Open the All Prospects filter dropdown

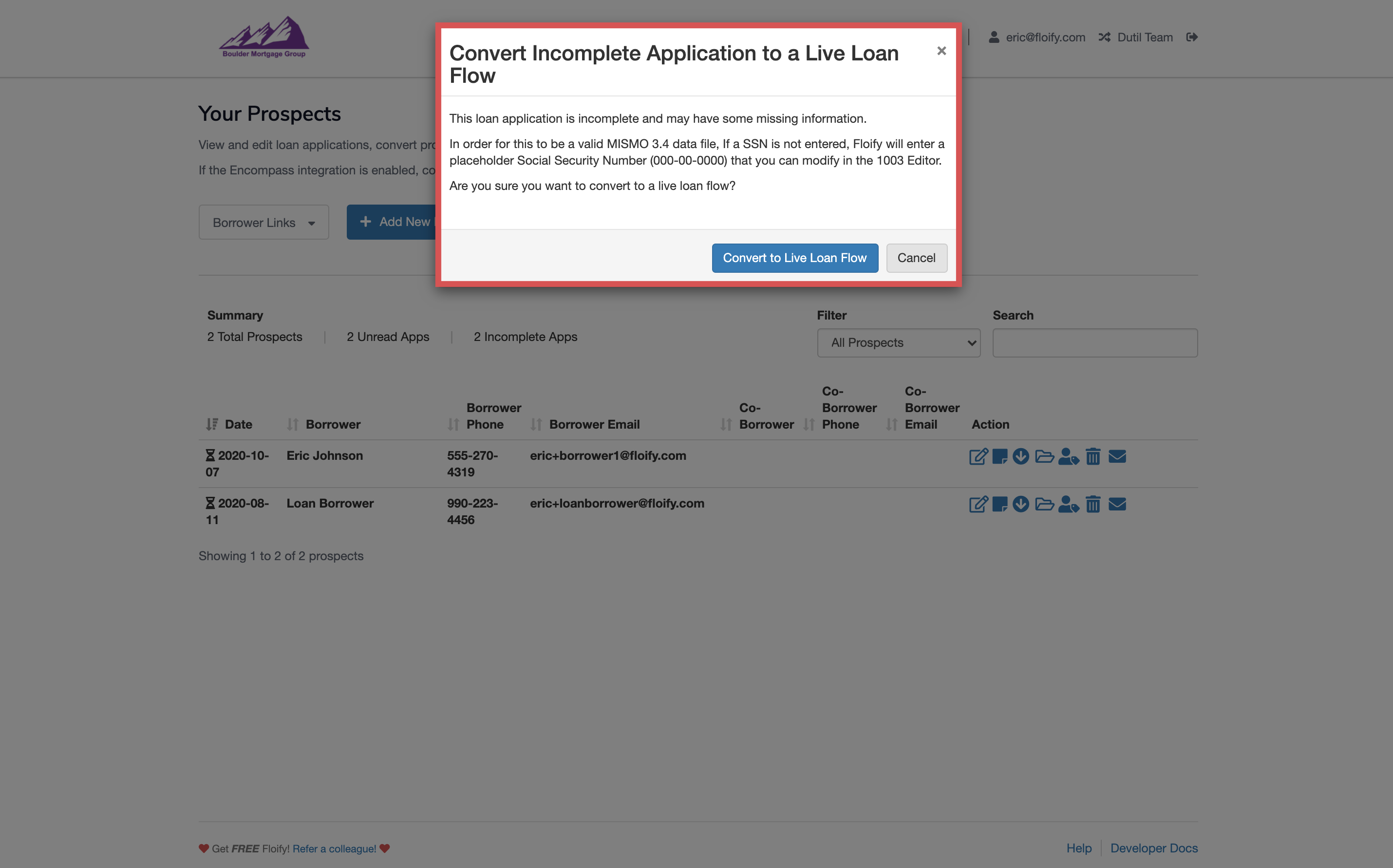tap(898, 343)
